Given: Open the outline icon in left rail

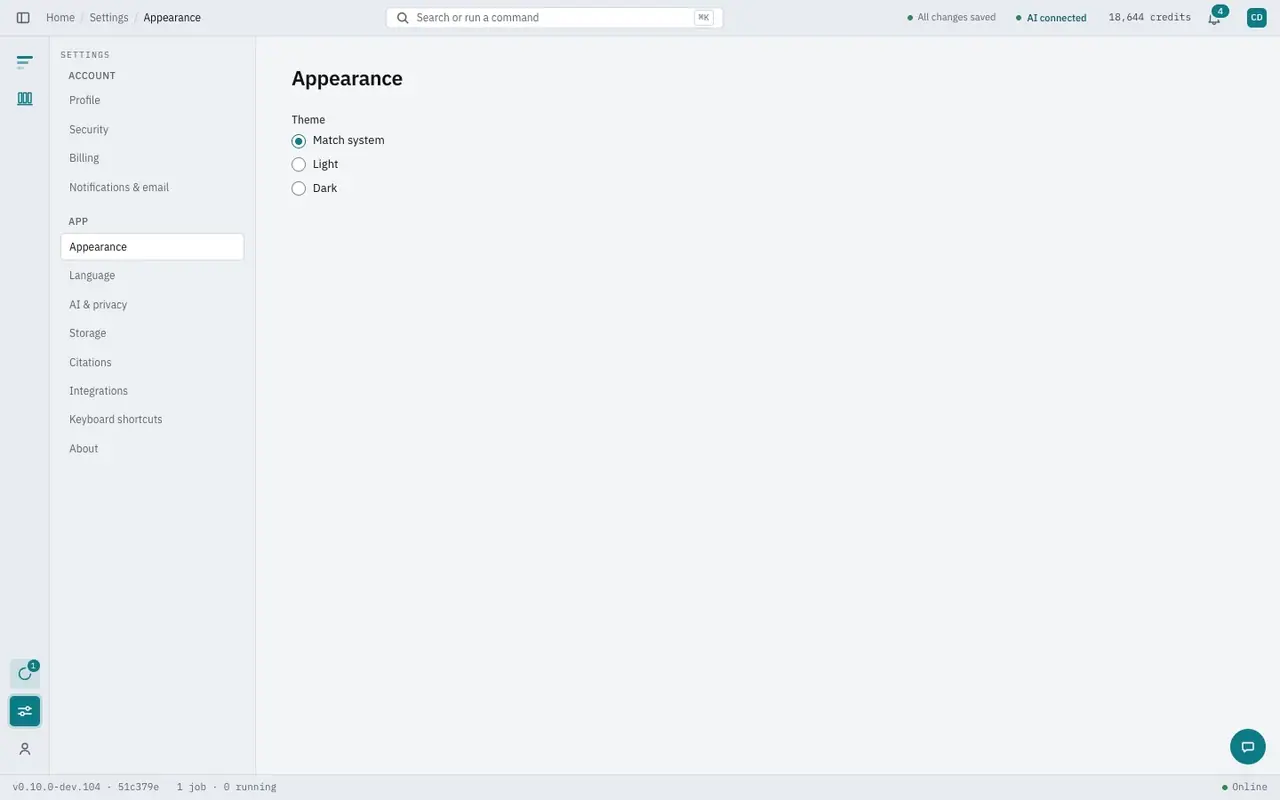Looking at the screenshot, I should click(25, 62).
